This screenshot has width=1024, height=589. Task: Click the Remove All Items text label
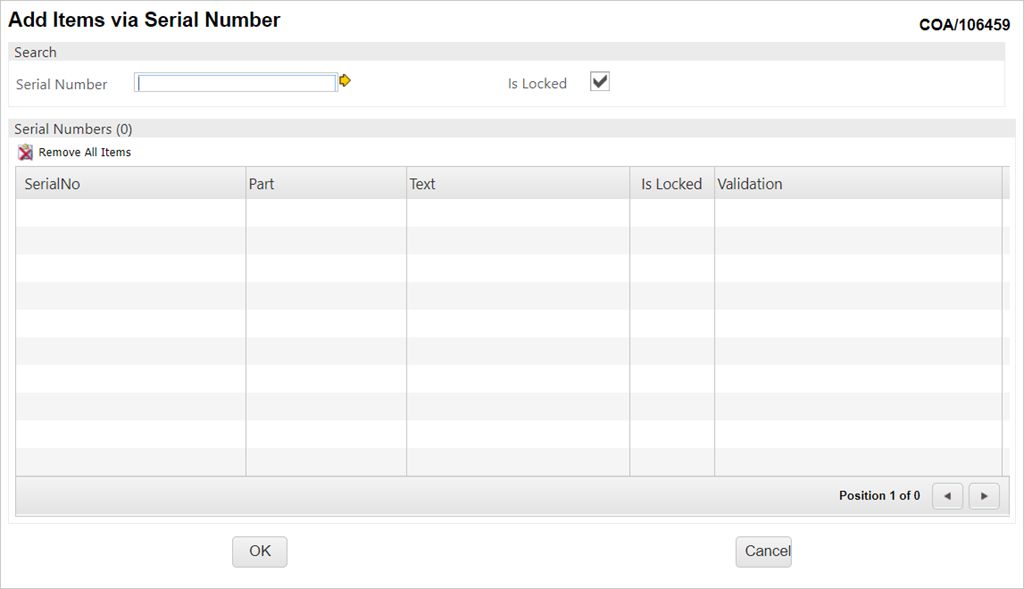[x=85, y=153]
